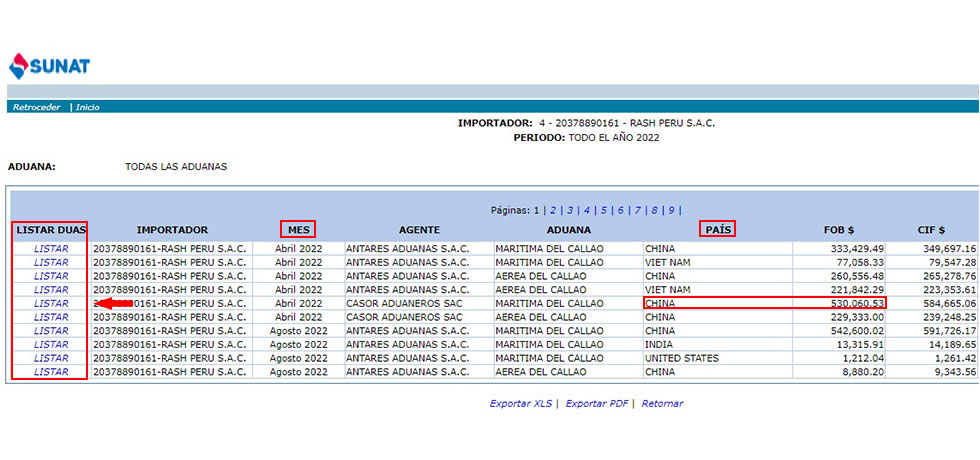980x460 pixels.
Task: Export the table via Exportar XLS
Action: [x=521, y=404]
